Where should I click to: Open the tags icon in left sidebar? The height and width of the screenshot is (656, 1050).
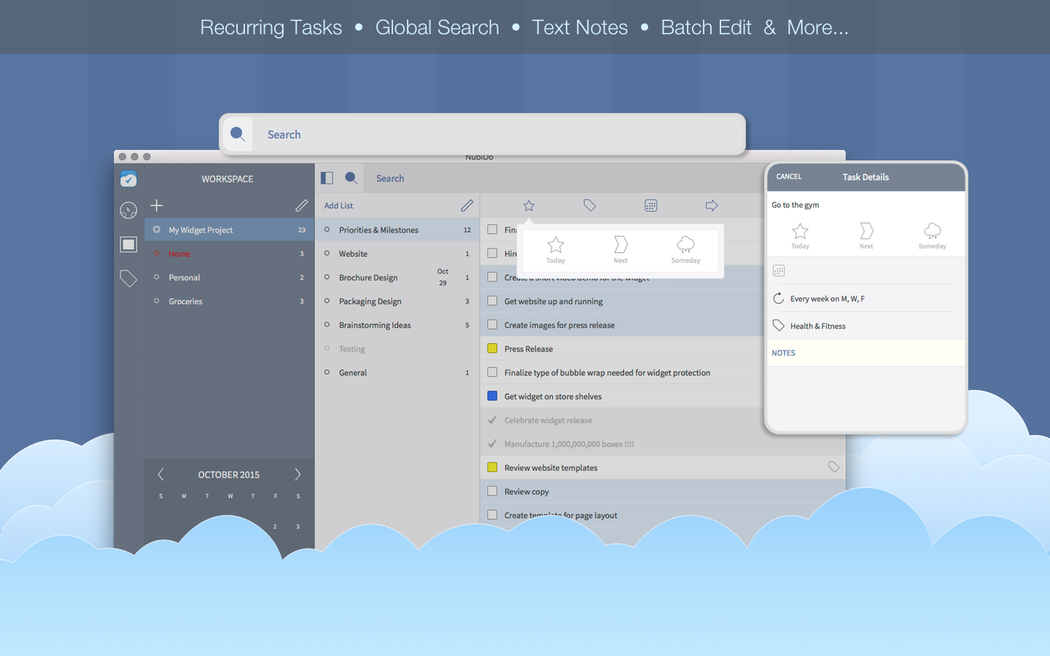pyautogui.click(x=128, y=279)
